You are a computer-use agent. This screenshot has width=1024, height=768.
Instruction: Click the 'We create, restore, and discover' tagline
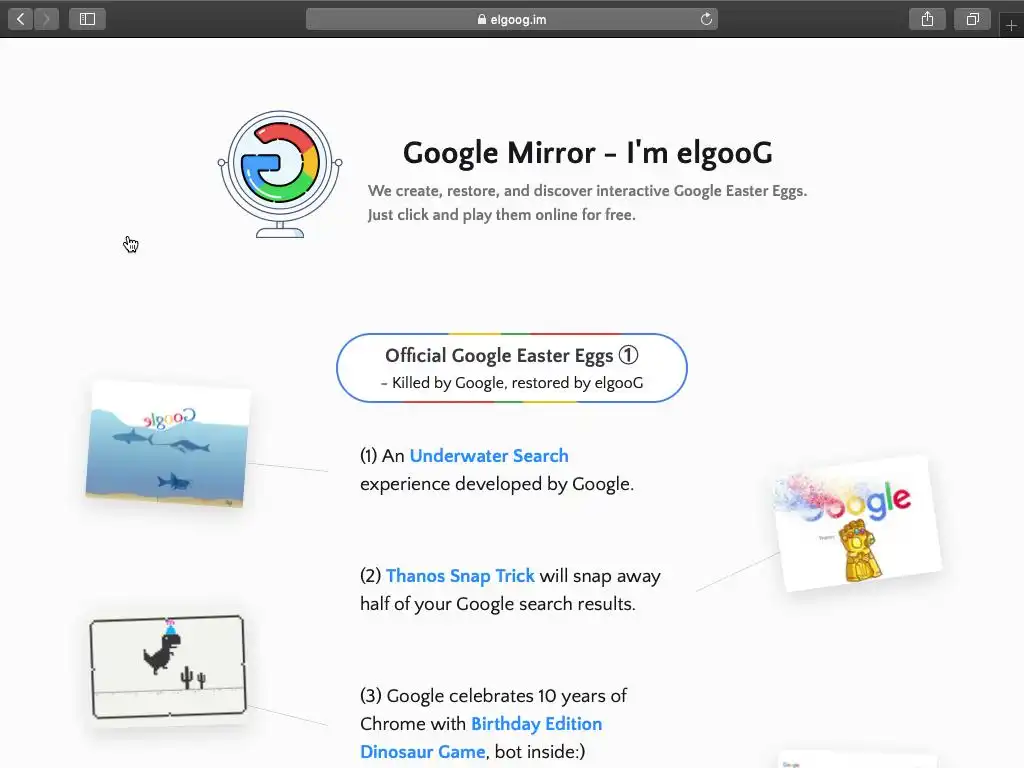(x=588, y=191)
